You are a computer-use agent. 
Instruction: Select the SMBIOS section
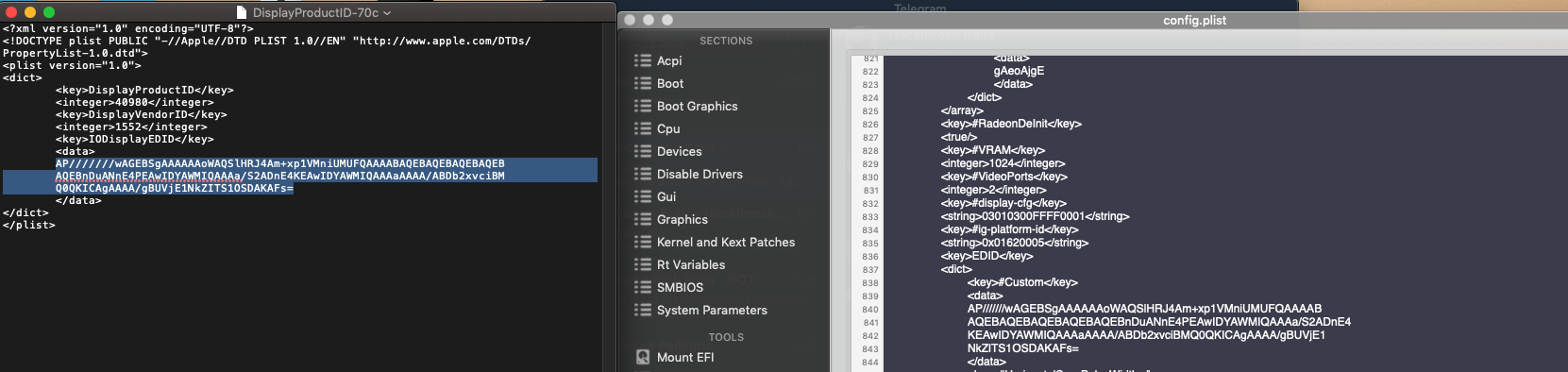click(680, 287)
